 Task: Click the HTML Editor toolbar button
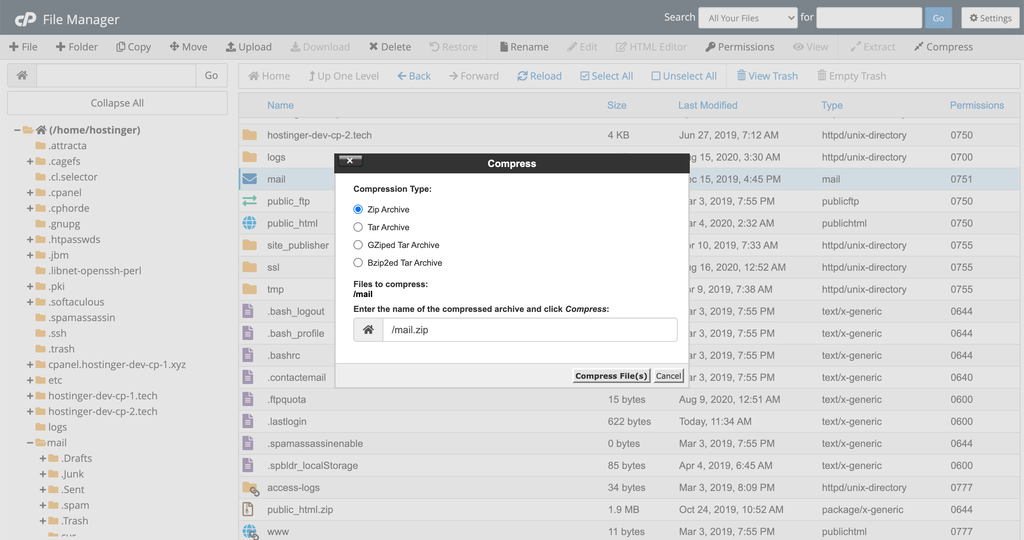[x=651, y=47]
